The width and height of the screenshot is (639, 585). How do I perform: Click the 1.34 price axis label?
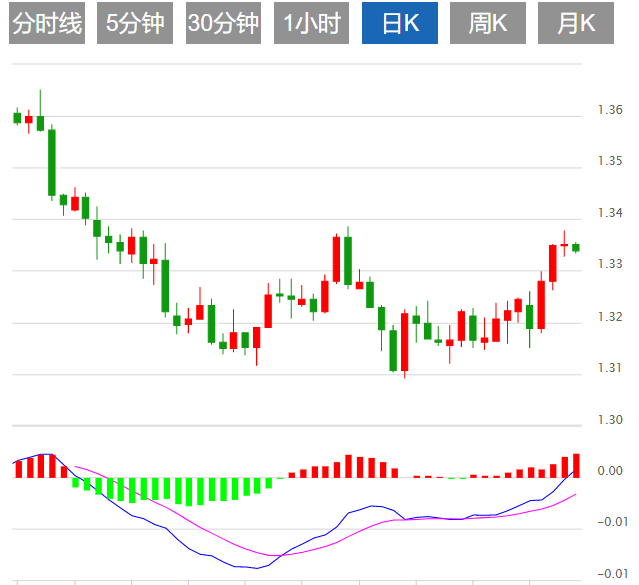coord(609,213)
